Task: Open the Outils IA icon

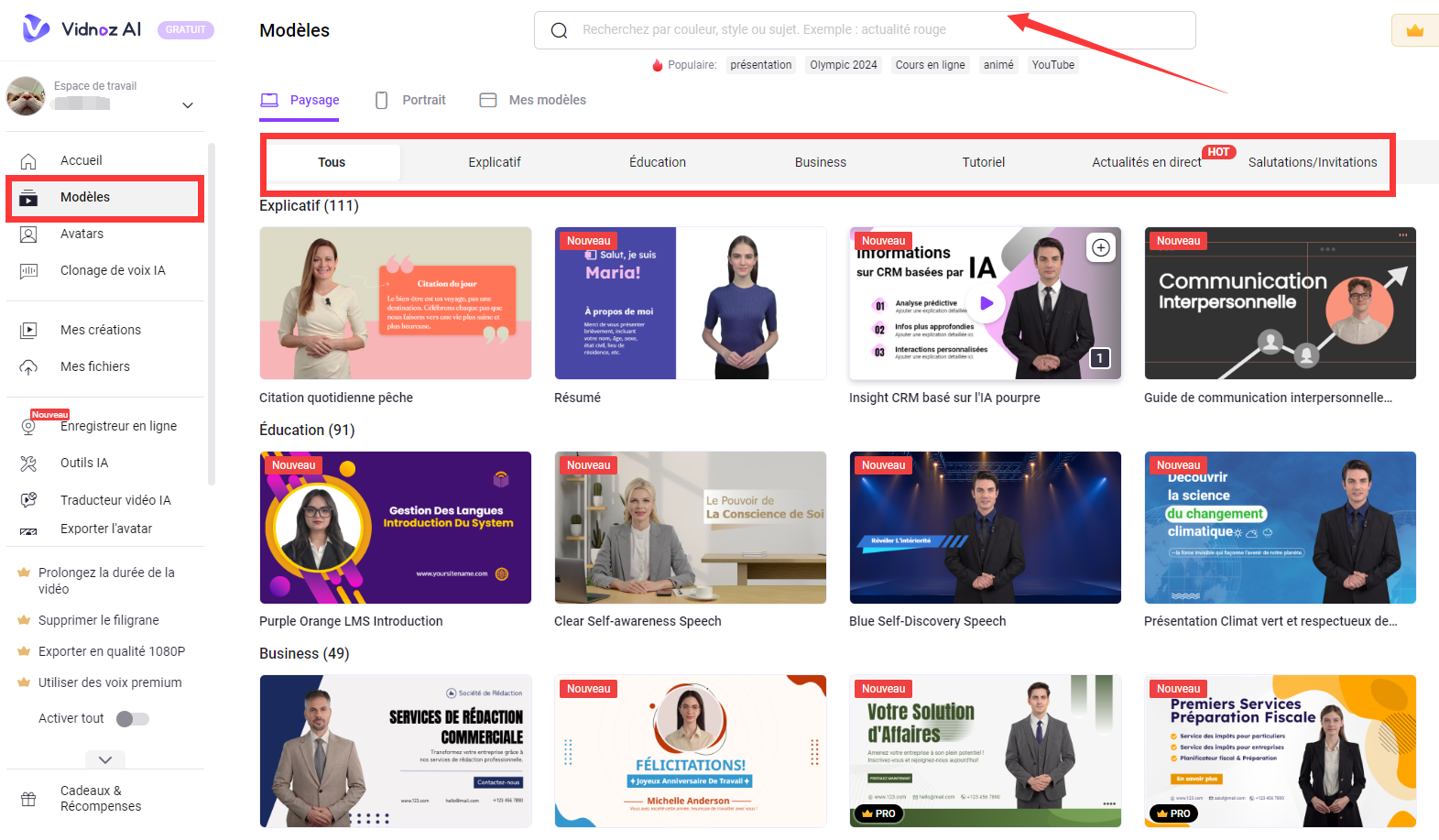Action: pos(28,464)
